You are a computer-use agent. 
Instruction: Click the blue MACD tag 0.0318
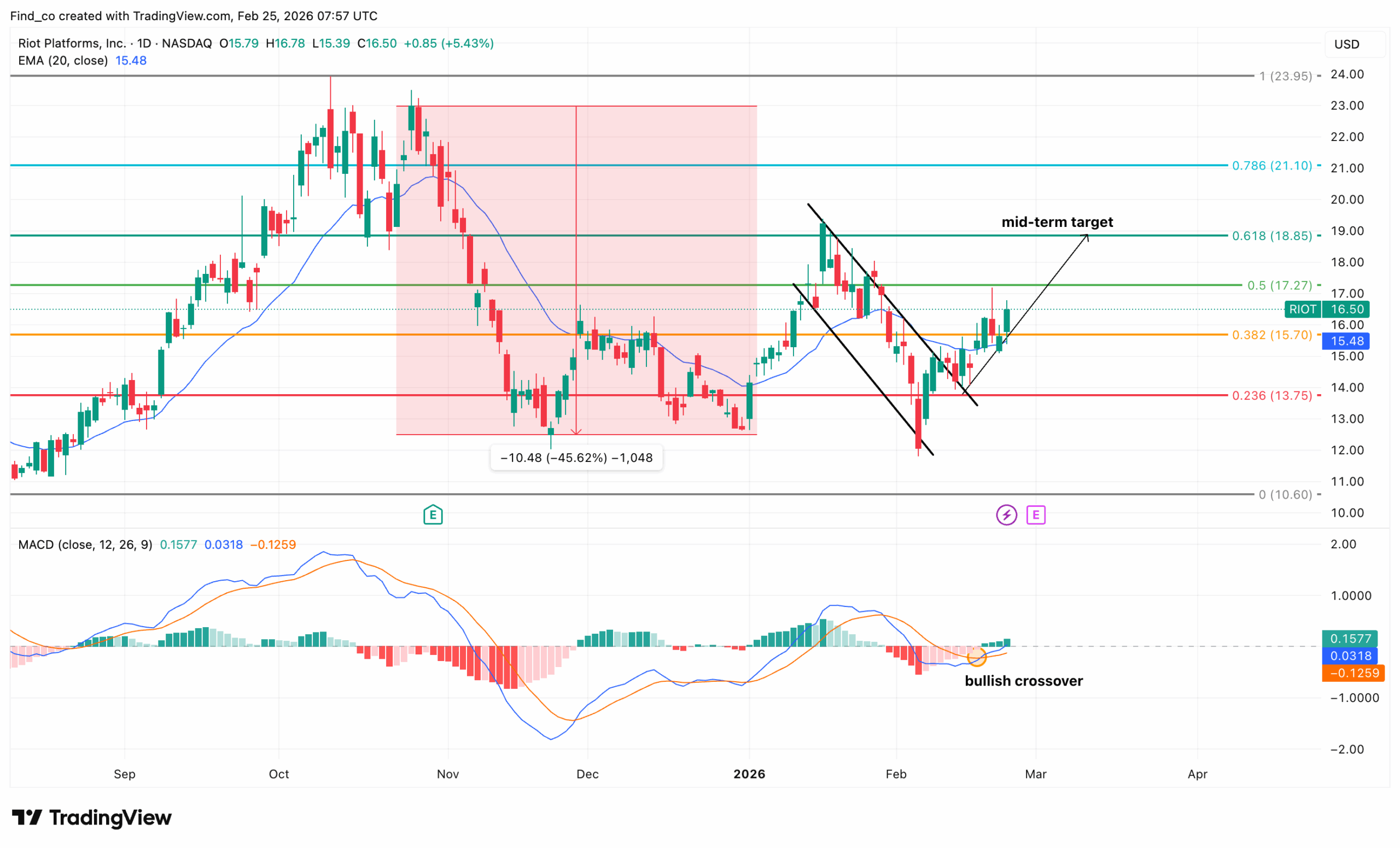click(x=1350, y=656)
